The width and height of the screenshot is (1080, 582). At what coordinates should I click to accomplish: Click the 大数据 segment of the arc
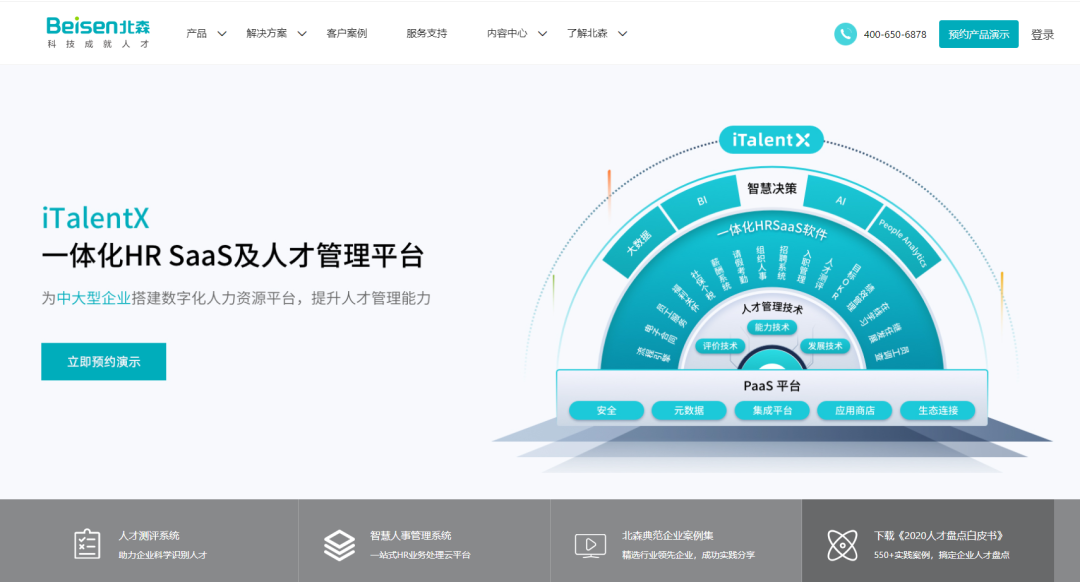click(638, 242)
